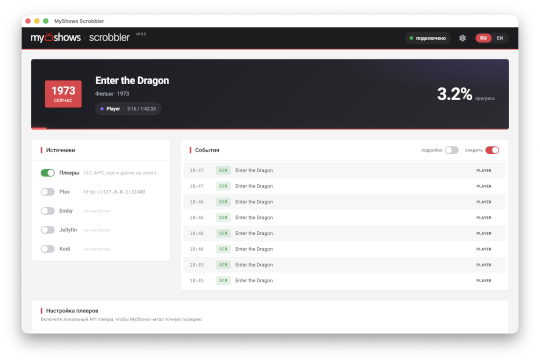Click the Player 3:16 / 1:42:33 pill
This screenshot has height=362, width=540.
click(x=128, y=109)
